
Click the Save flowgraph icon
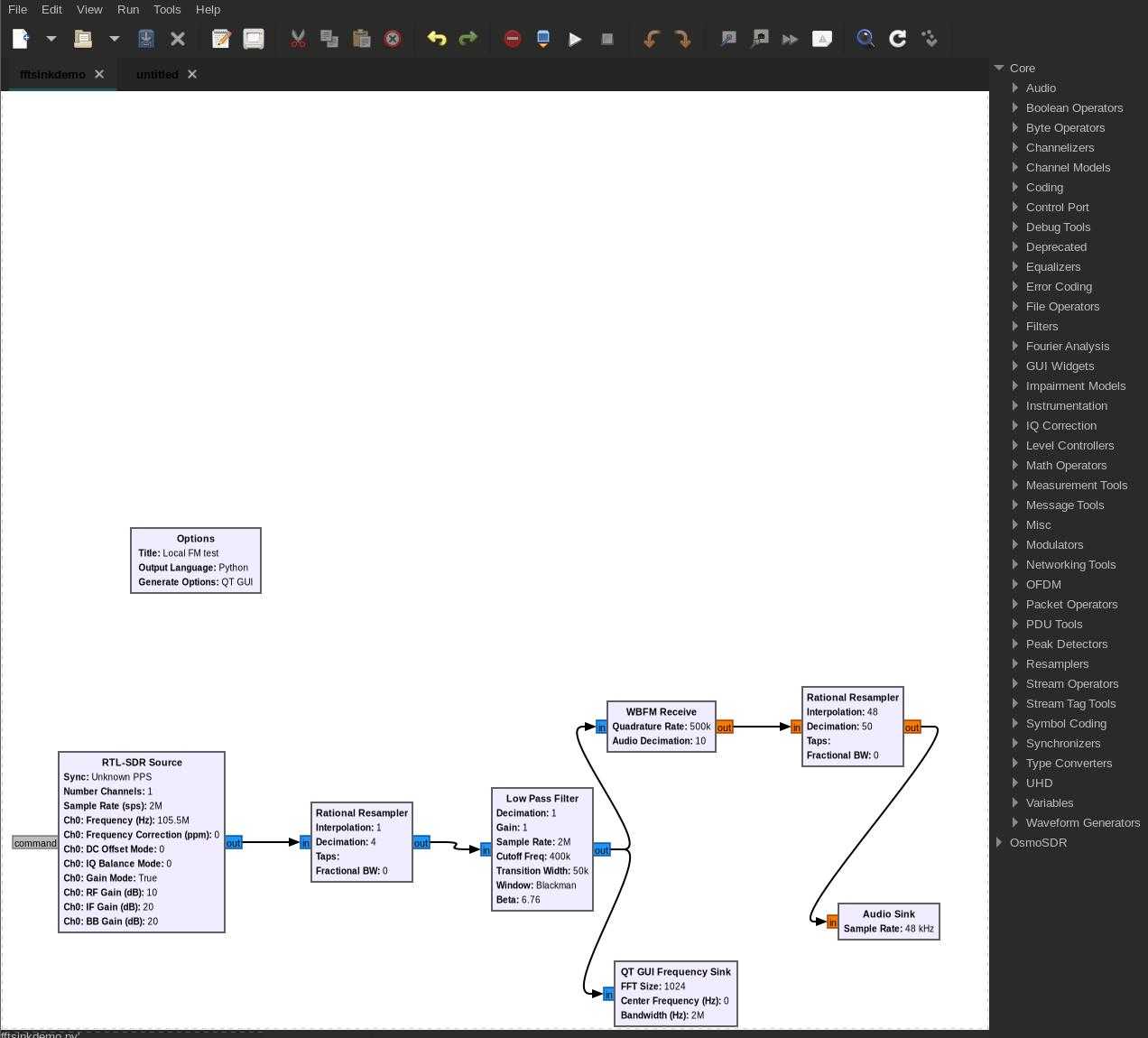[146, 39]
